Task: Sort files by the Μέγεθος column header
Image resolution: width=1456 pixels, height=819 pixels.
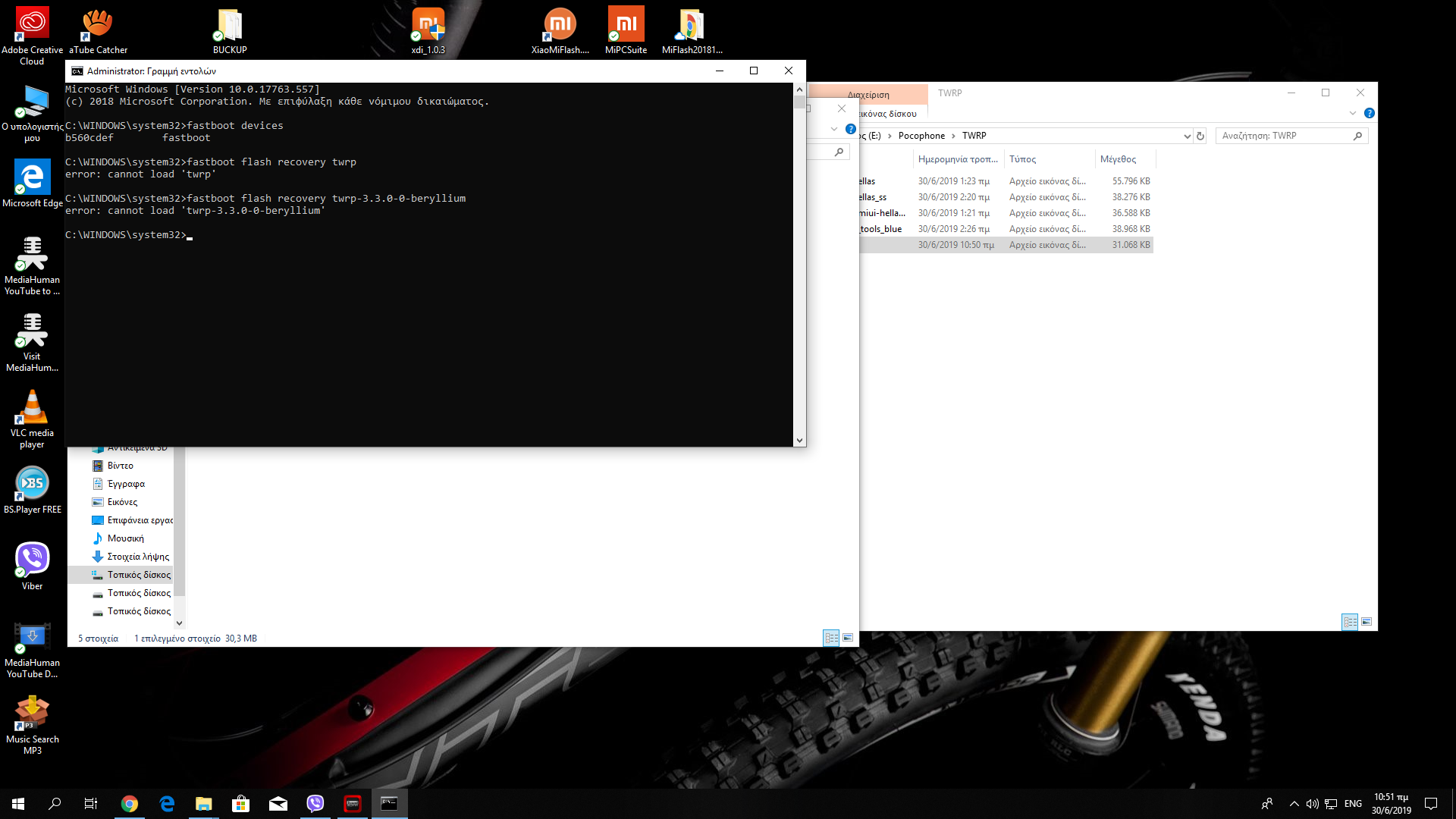Action: click(x=1118, y=159)
